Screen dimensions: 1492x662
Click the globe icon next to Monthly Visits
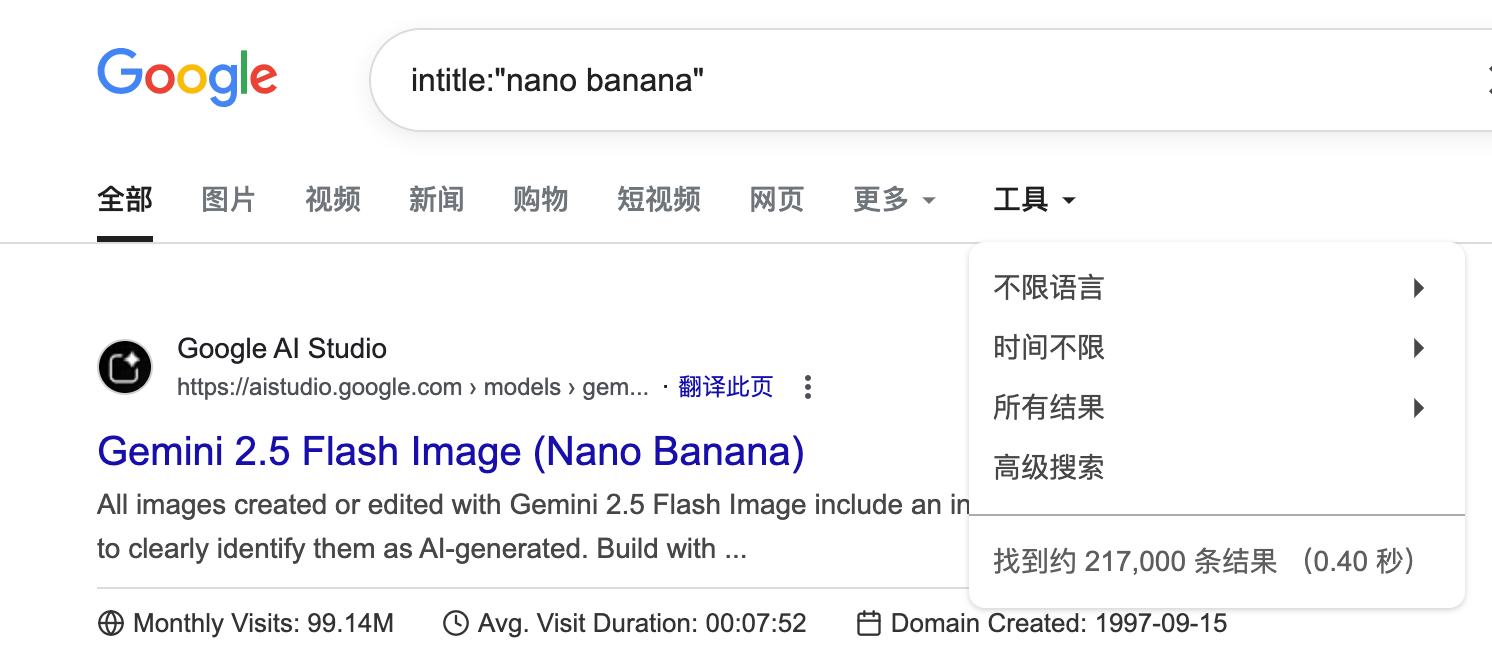click(x=111, y=624)
